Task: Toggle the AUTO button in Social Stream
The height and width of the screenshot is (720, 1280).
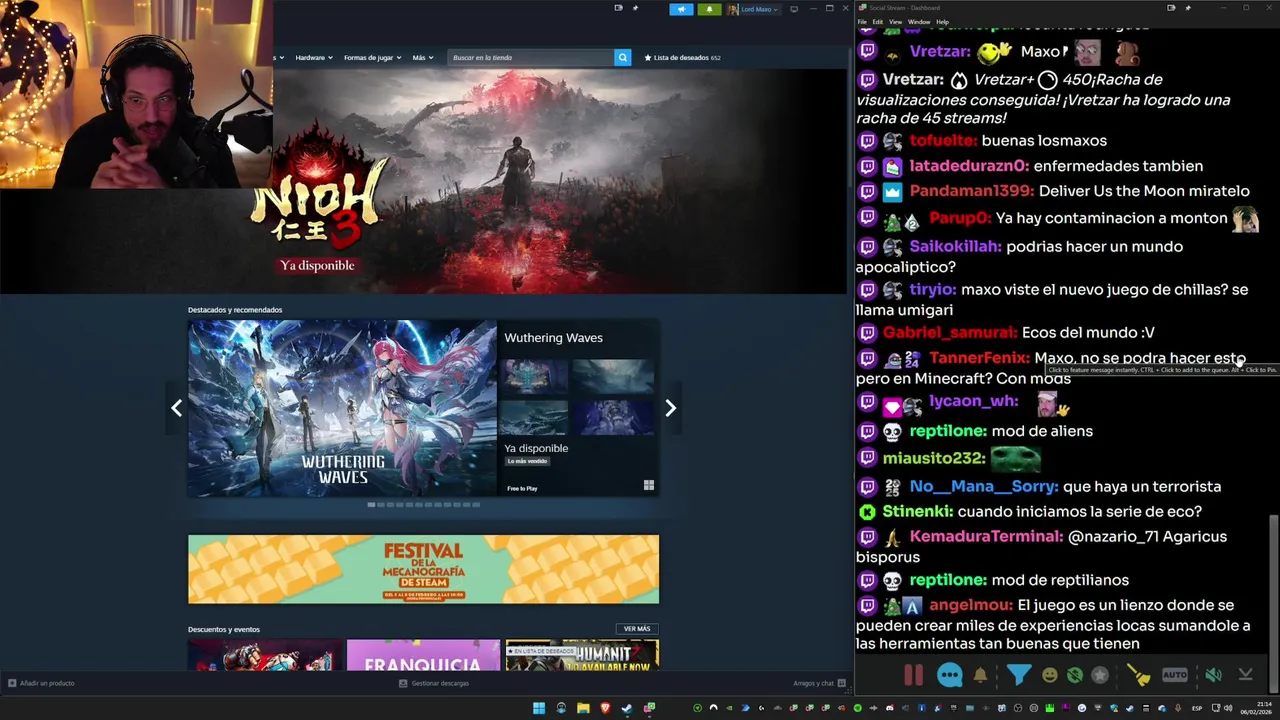Action: pyautogui.click(x=1175, y=675)
